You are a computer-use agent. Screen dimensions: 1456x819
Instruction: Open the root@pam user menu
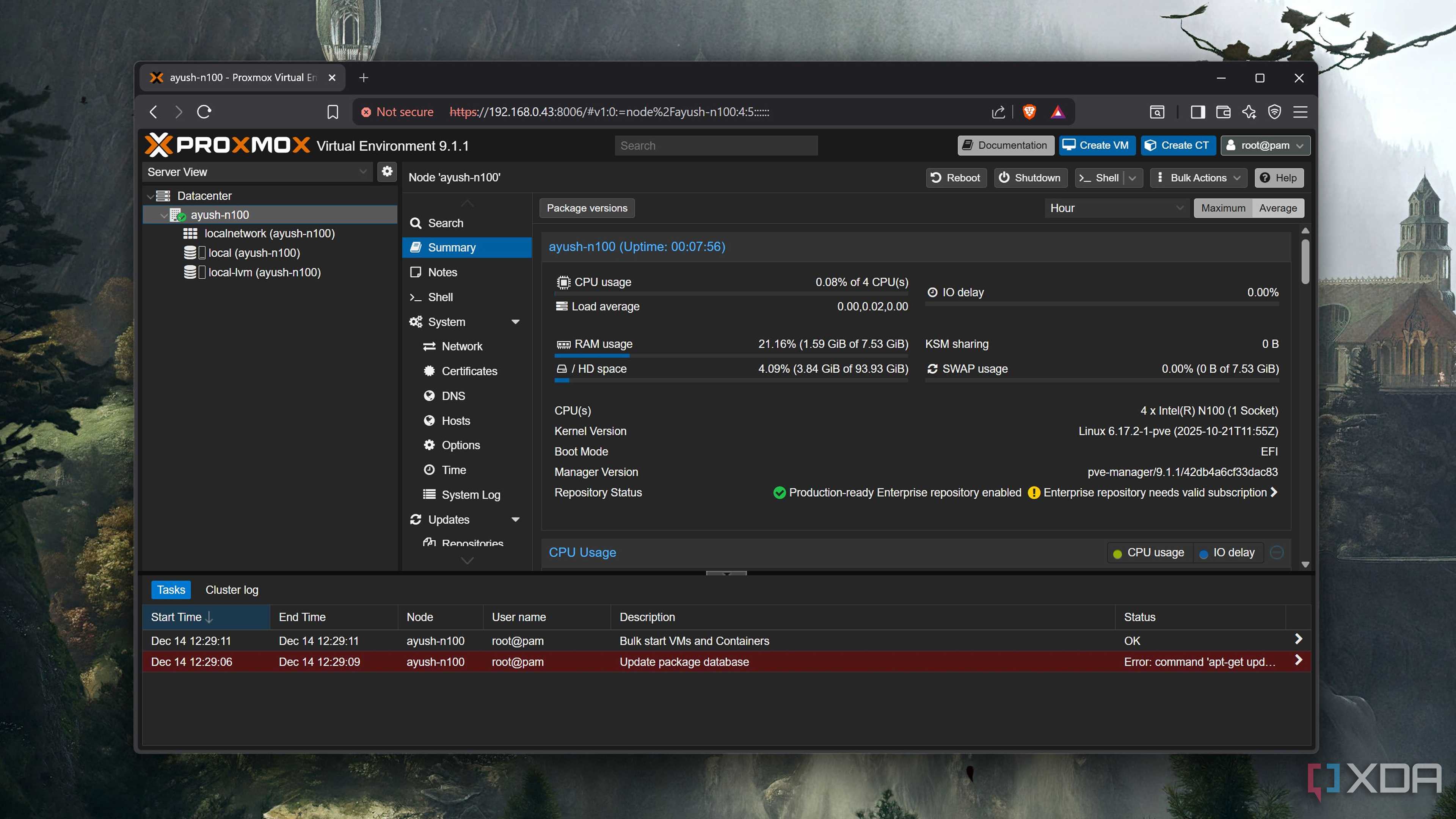coord(1265,145)
